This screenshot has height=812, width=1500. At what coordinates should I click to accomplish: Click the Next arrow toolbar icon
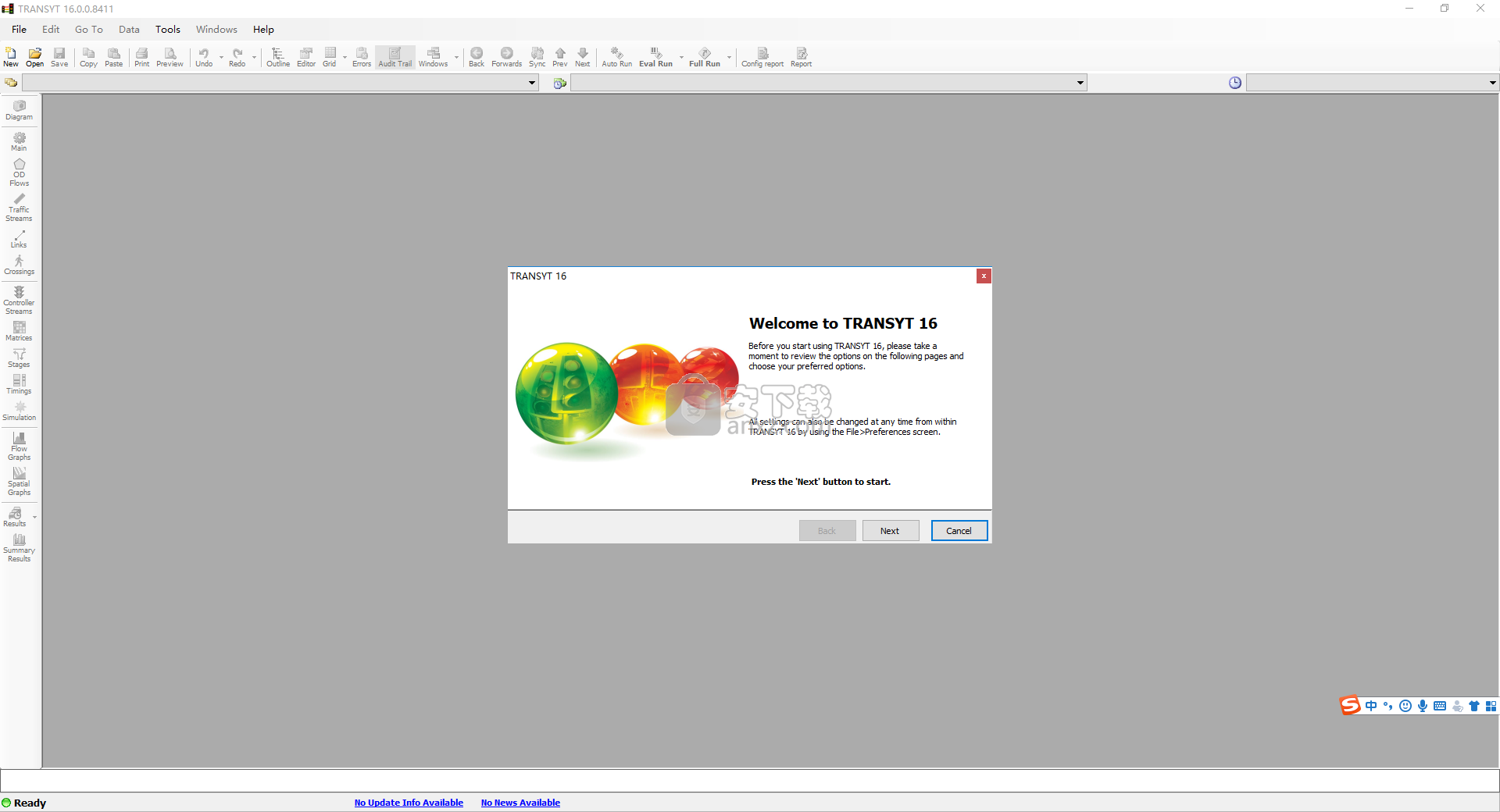point(583,57)
